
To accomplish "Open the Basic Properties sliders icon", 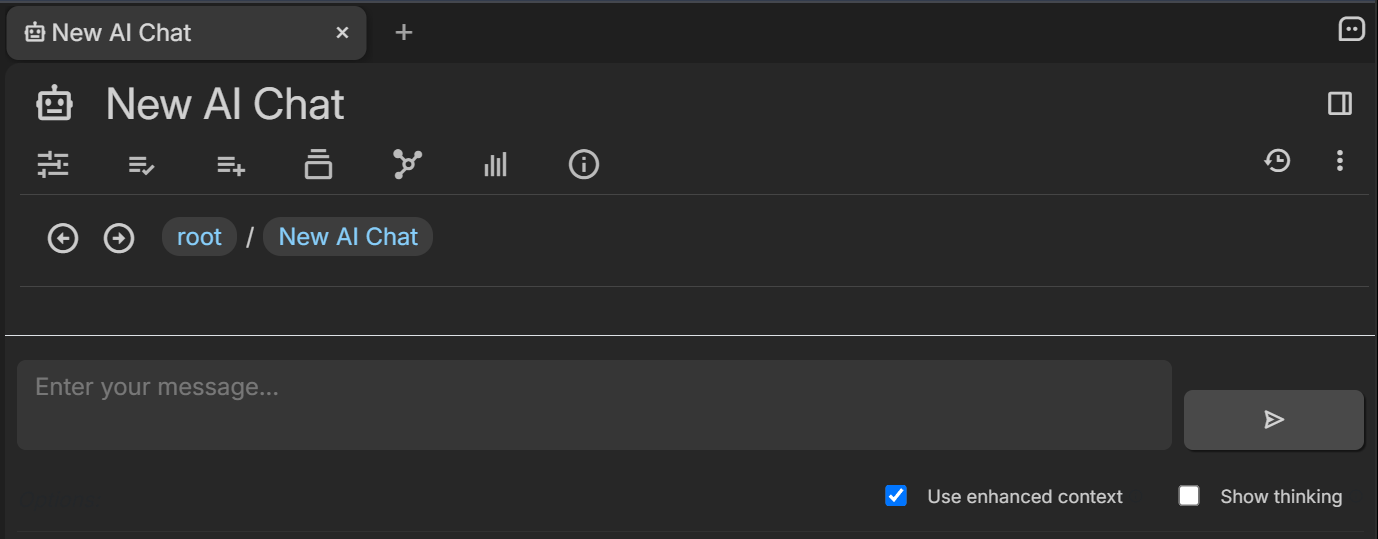I will (x=53, y=163).
